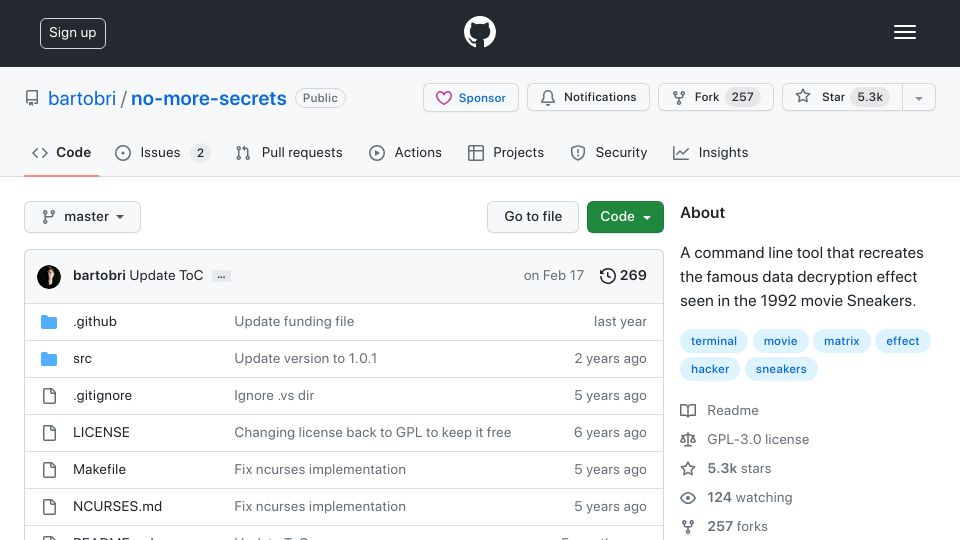Click the forks icon in About sidebar

pyautogui.click(x=688, y=527)
